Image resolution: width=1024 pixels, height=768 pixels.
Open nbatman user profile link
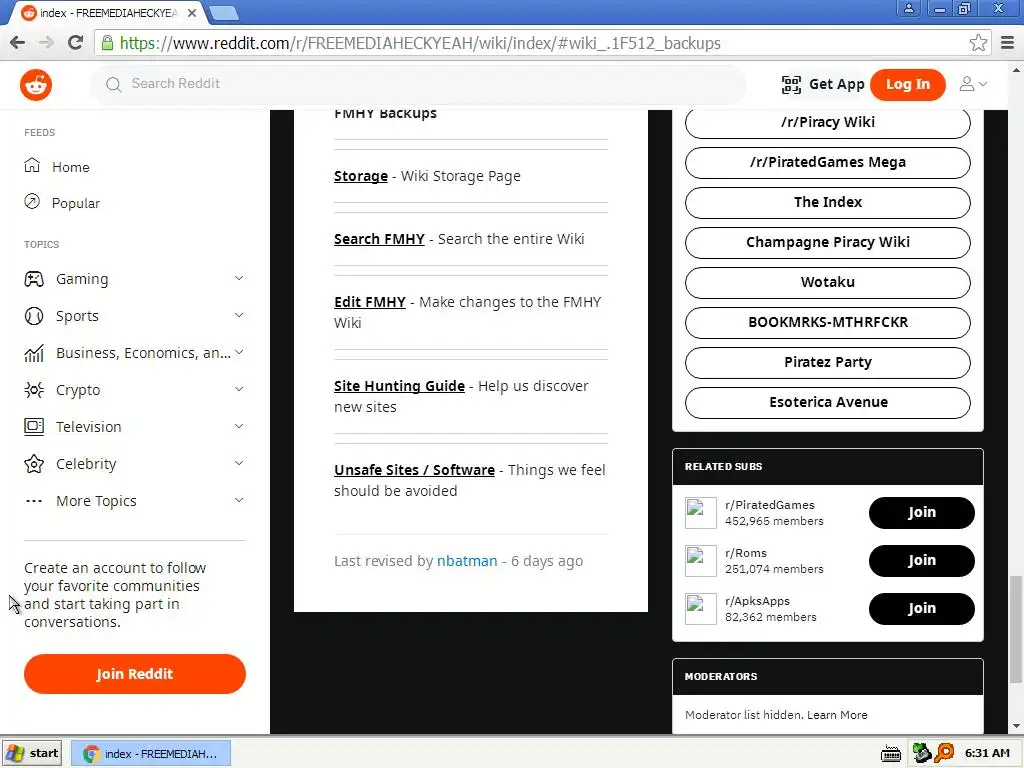click(x=467, y=561)
